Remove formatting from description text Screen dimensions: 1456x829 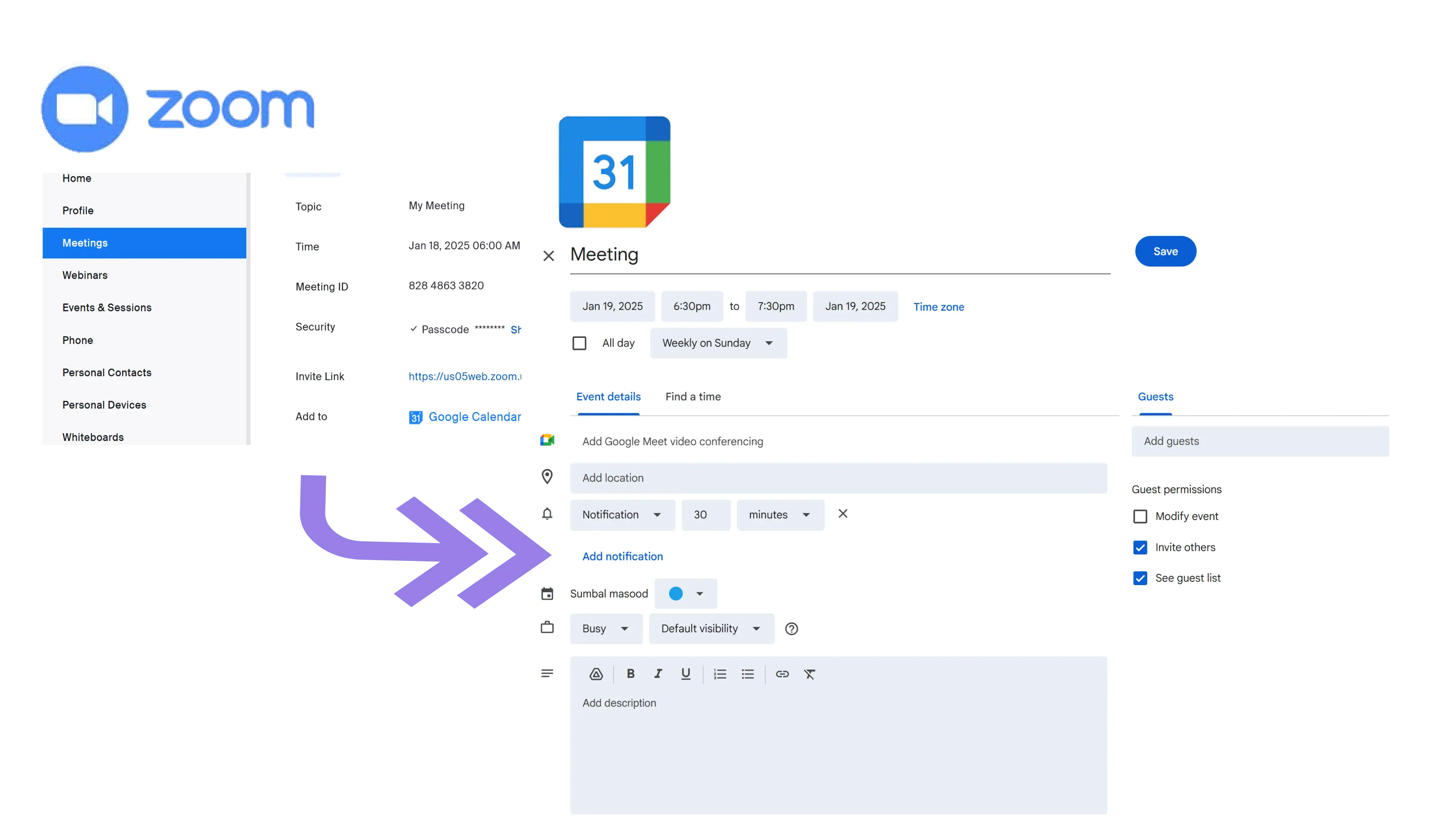click(x=809, y=674)
